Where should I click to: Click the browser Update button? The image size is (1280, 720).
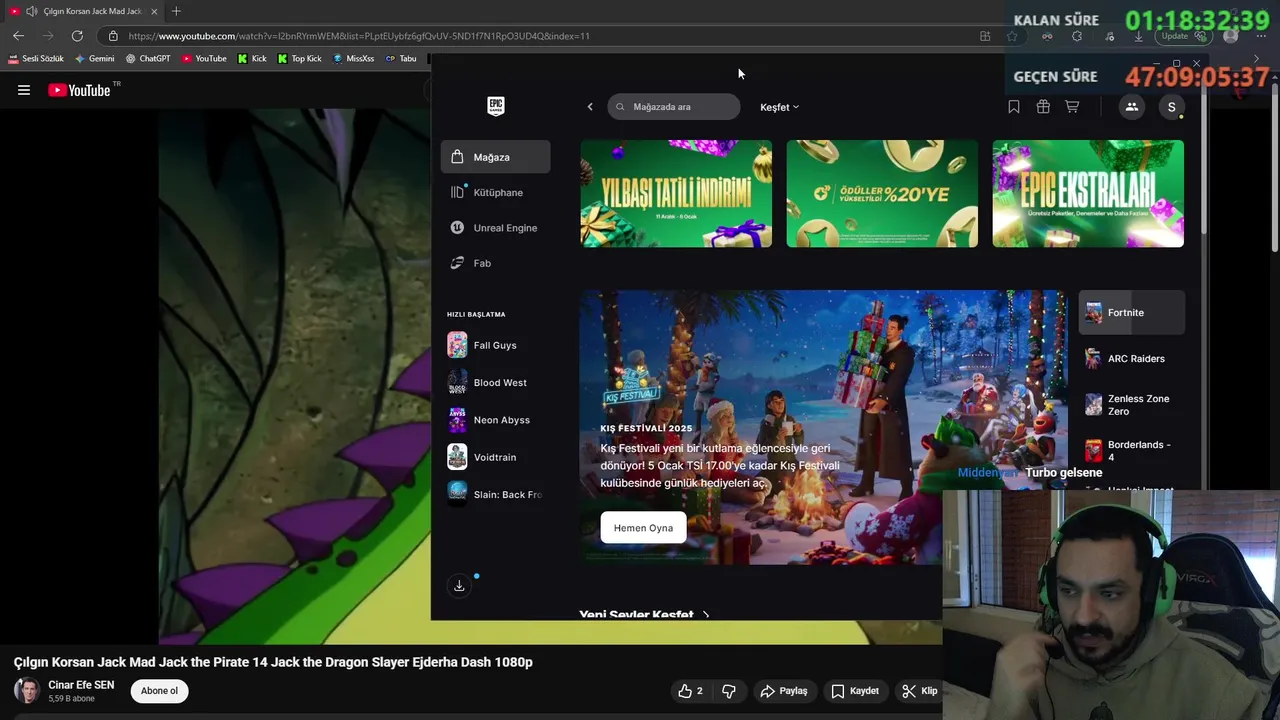click(x=1184, y=36)
